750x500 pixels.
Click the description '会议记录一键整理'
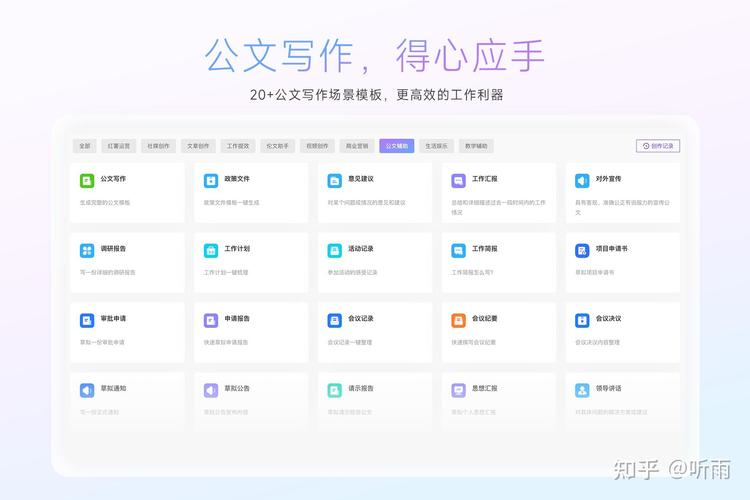coord(350,342)
